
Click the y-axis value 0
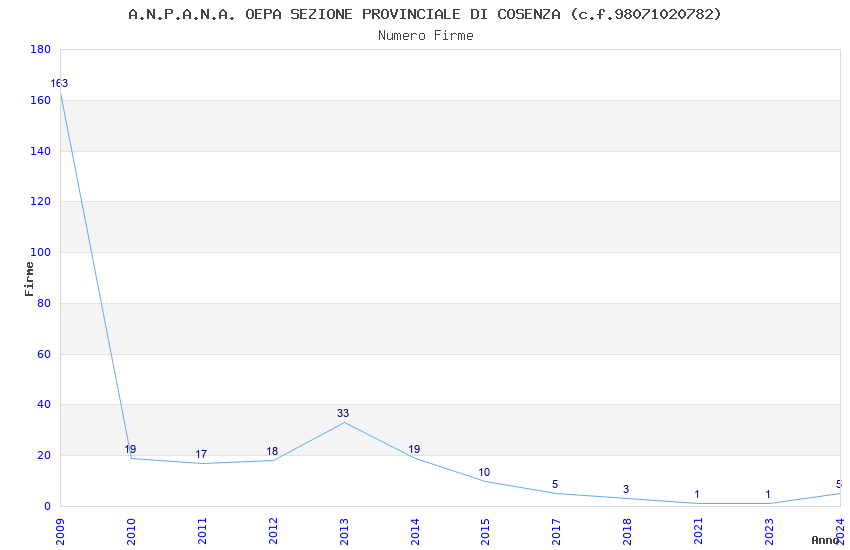(x=48, y=507)
